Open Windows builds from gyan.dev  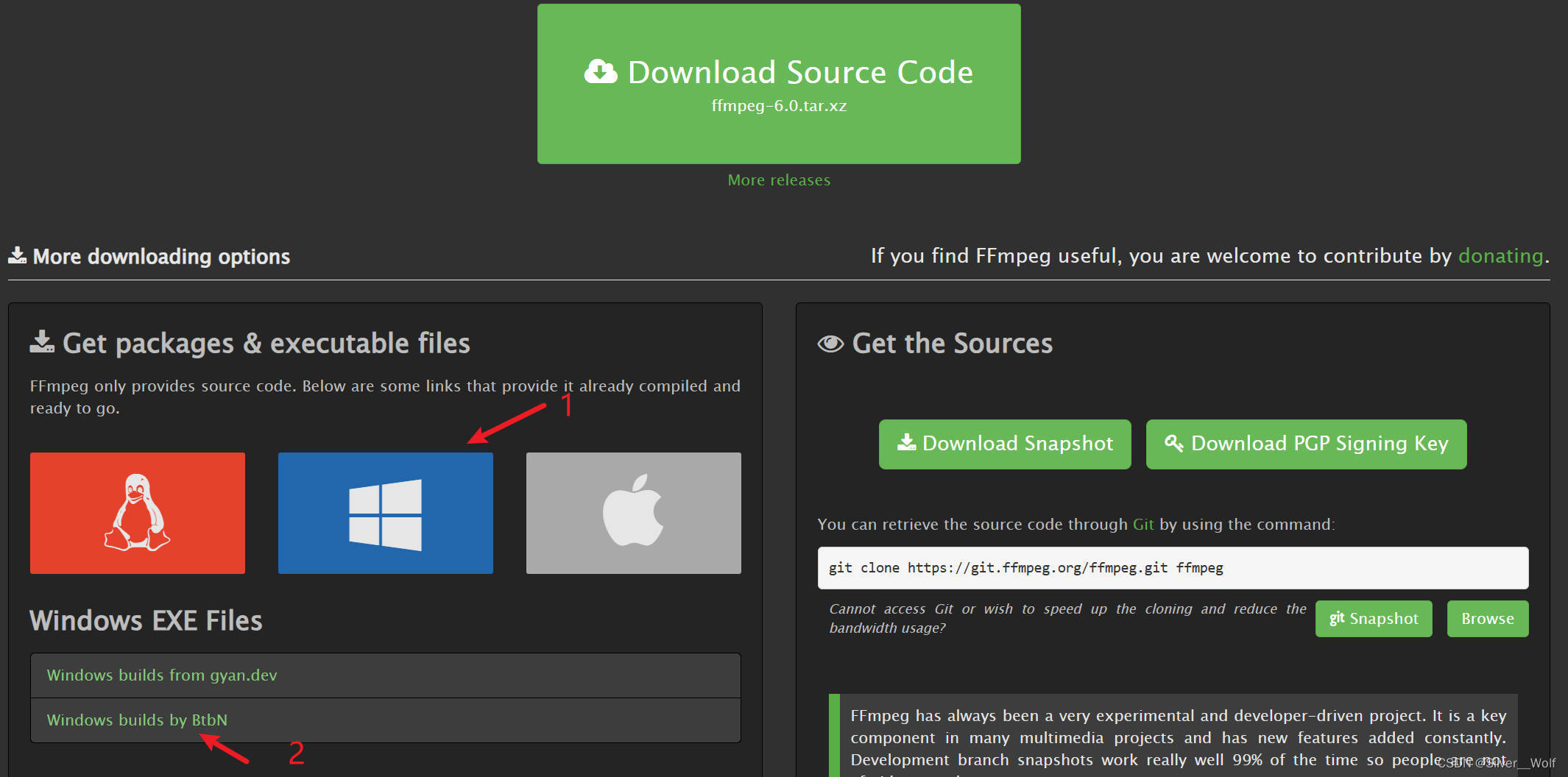click(x=386, y=675)
